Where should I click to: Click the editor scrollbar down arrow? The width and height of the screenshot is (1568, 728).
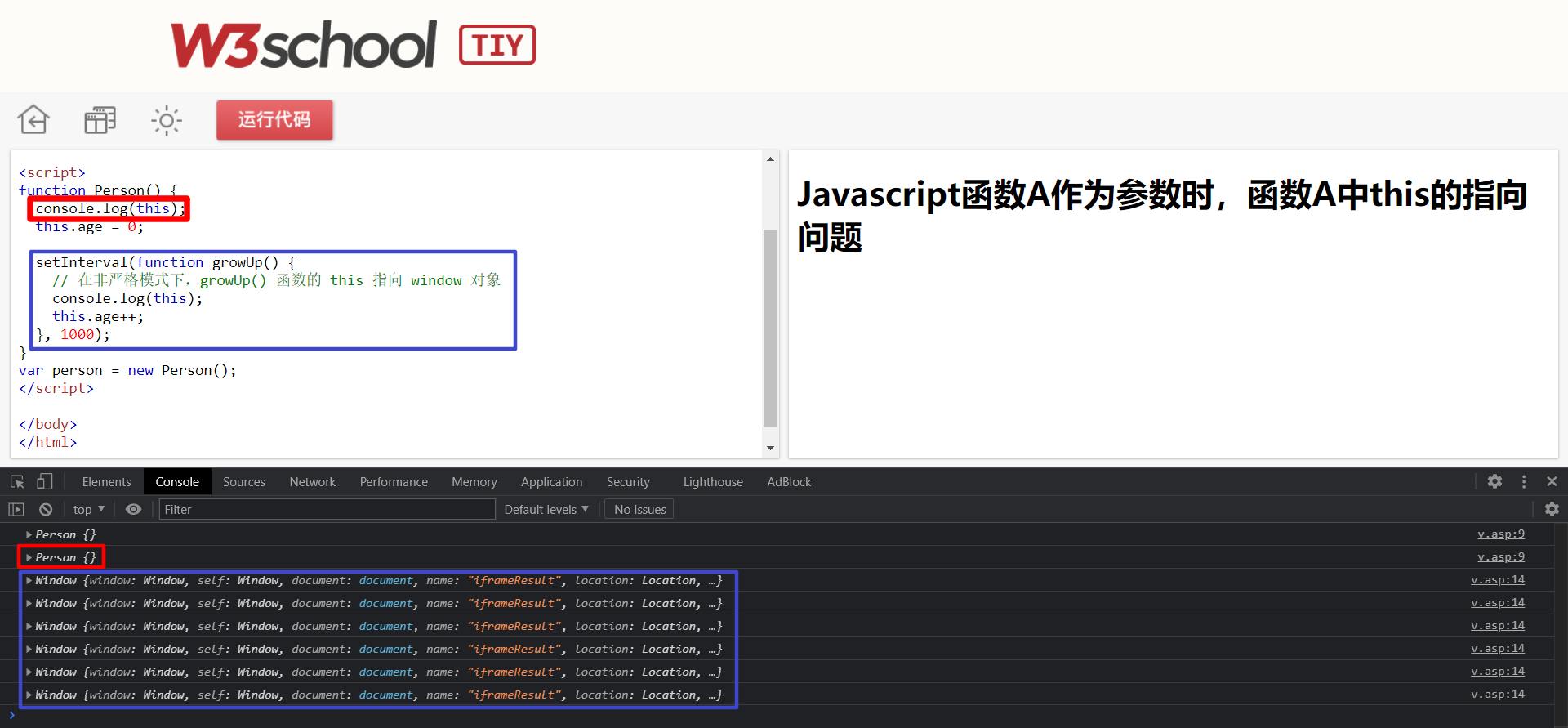[770, 448]
